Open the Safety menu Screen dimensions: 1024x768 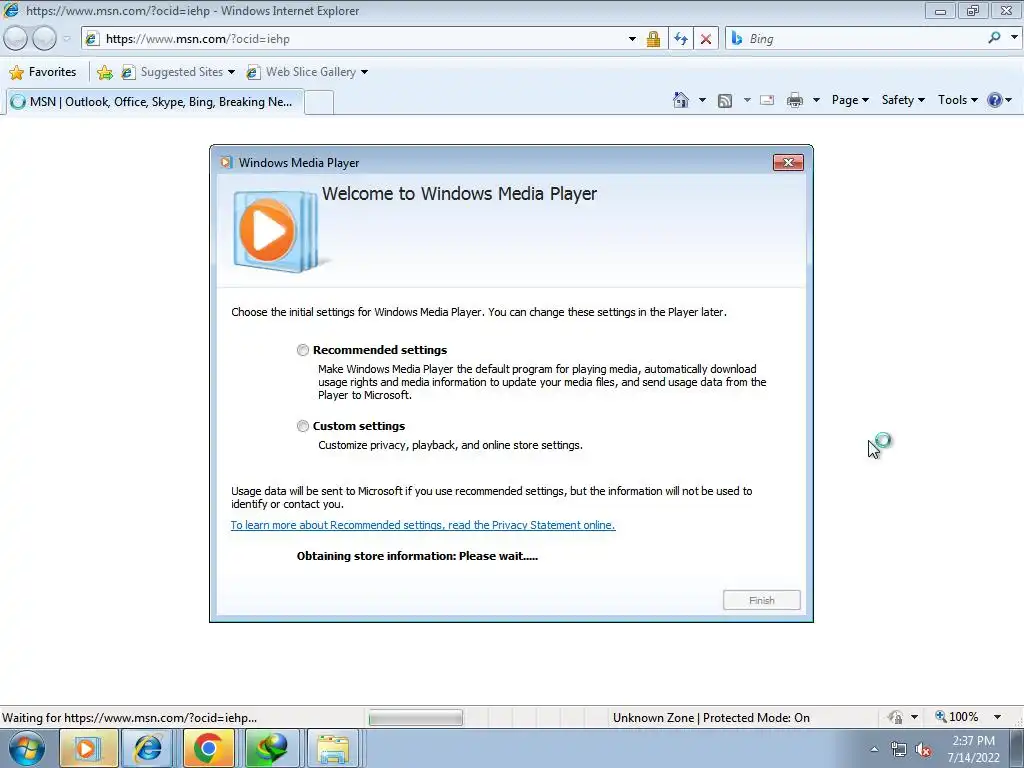(903, 100)
